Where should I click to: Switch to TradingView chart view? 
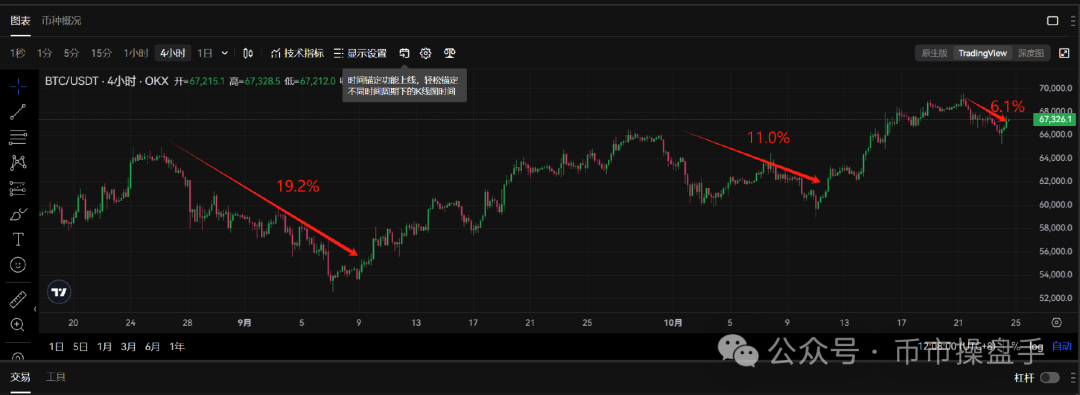tap(983, 53)
